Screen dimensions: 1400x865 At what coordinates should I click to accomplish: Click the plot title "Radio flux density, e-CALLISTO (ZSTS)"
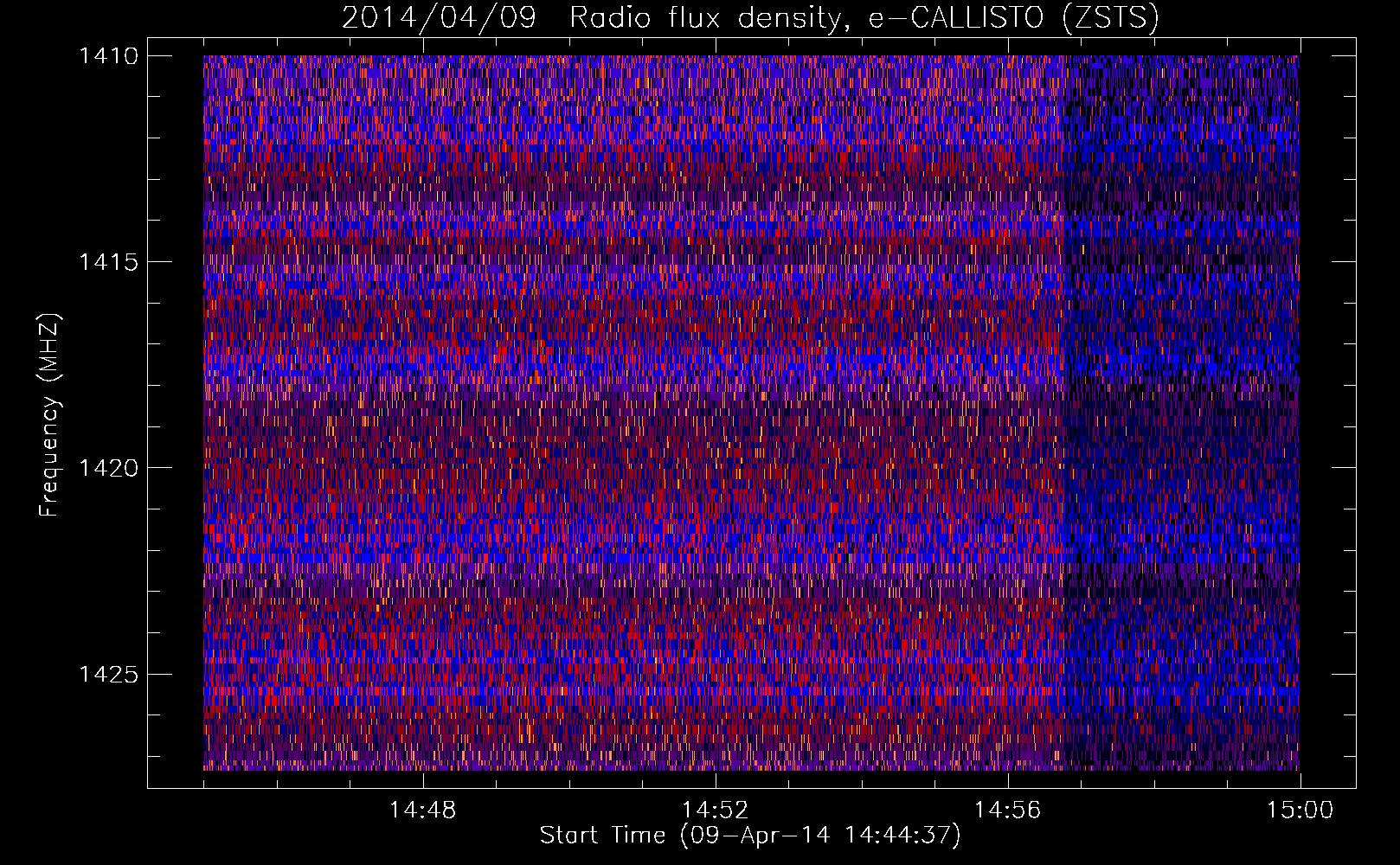click(x=864, y=18)
